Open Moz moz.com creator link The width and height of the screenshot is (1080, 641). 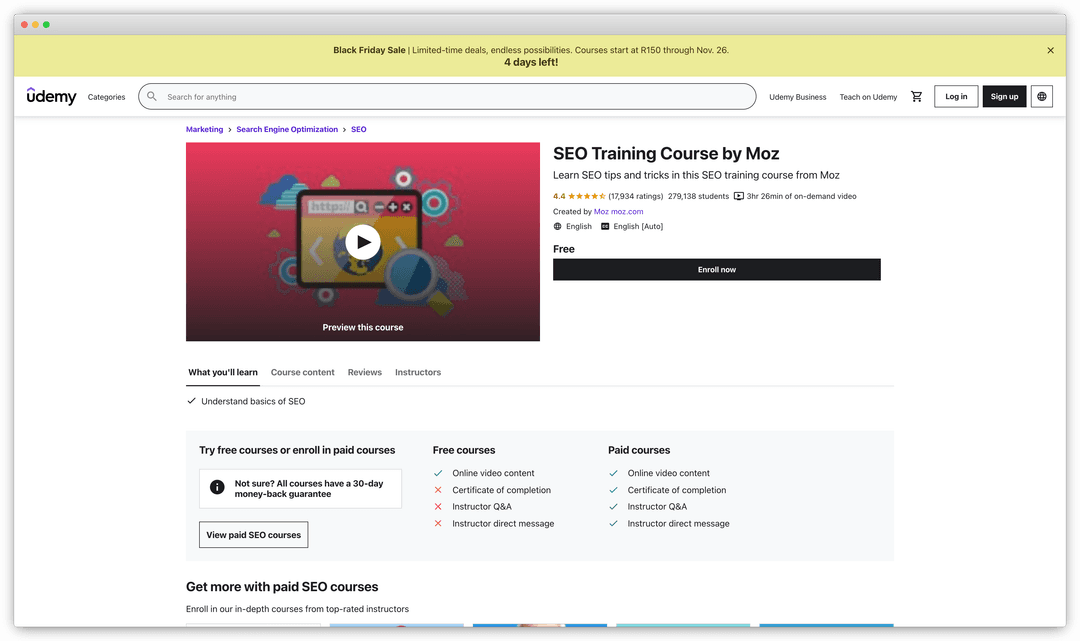tap(619, 211)
